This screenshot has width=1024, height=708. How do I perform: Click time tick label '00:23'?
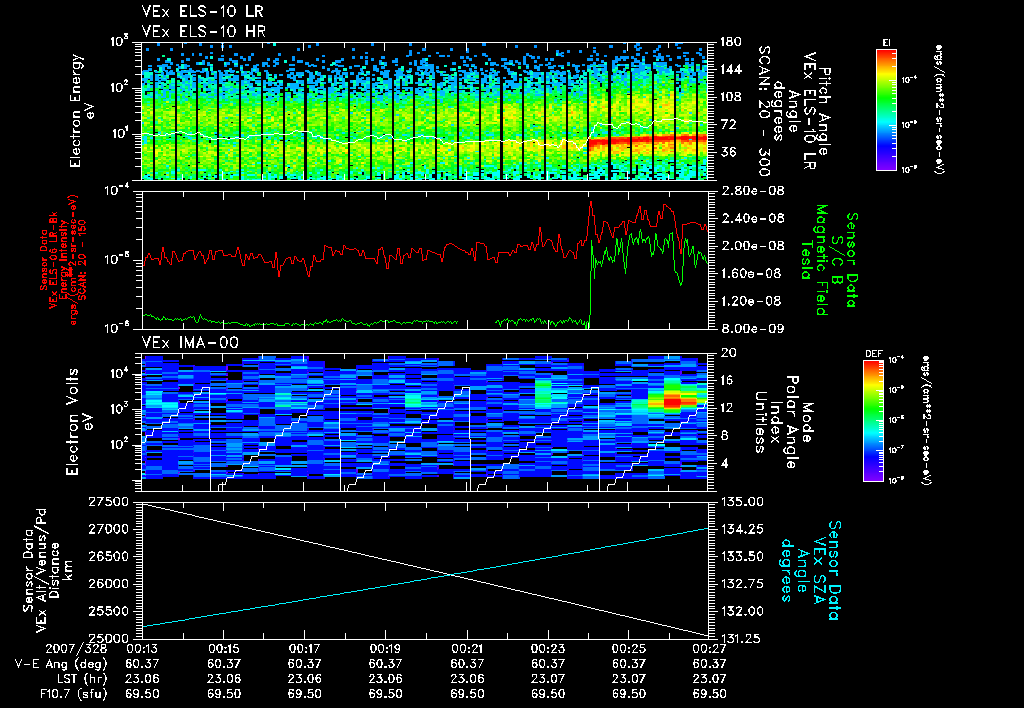click(x=548, y=649)
